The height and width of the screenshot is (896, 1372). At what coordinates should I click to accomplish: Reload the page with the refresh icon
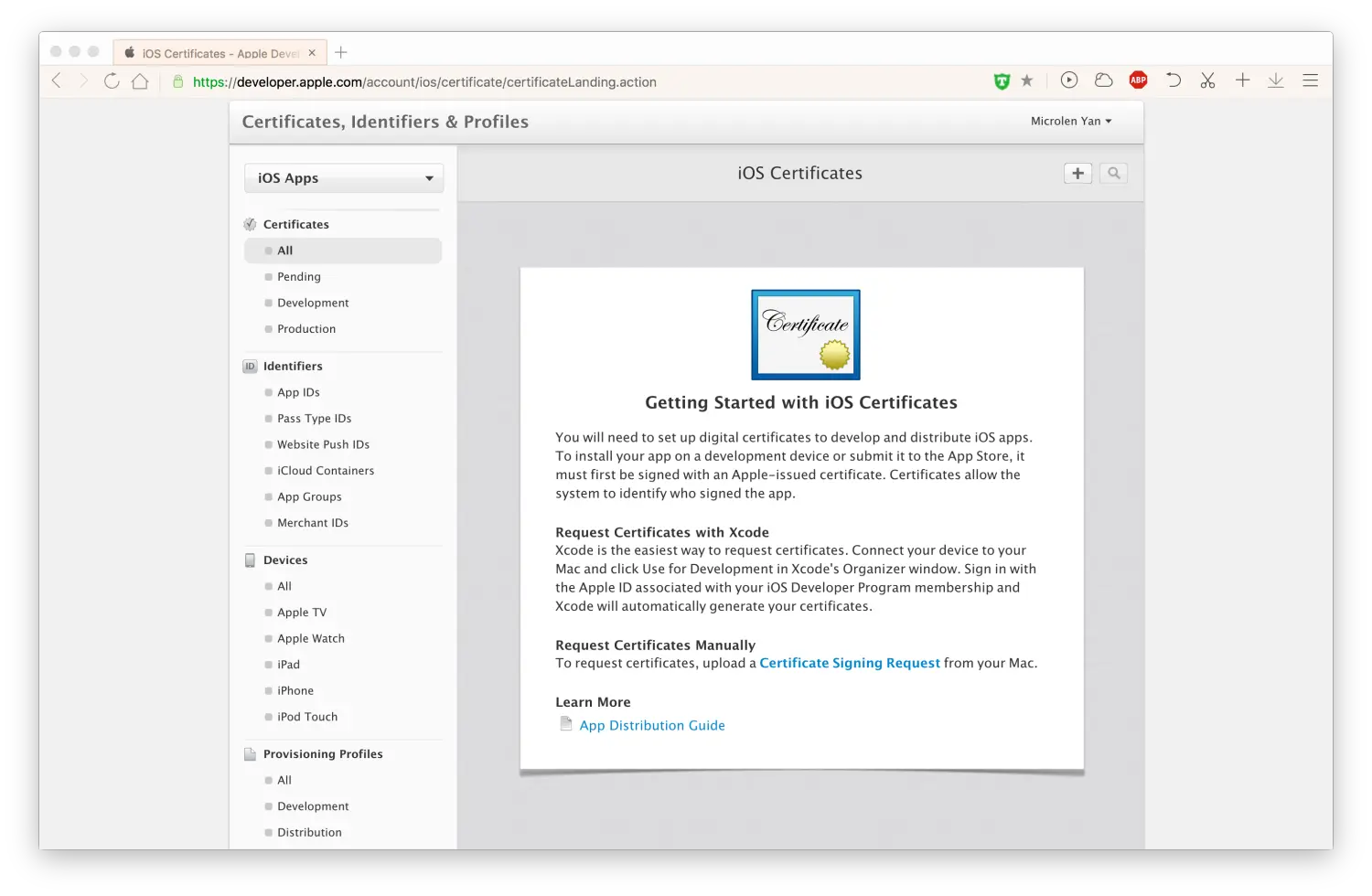[x=112, y=80]
